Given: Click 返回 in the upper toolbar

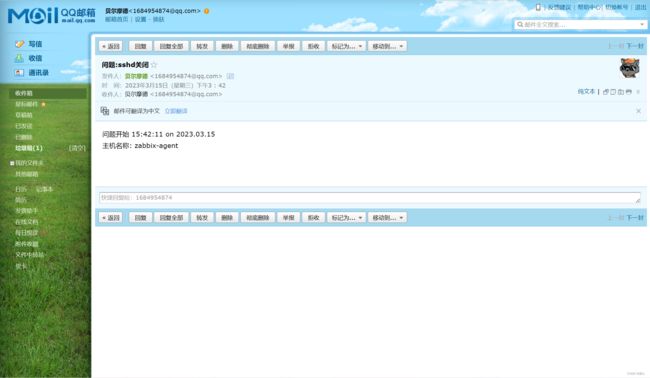Looking at the screenshot, I should (111, 46).
